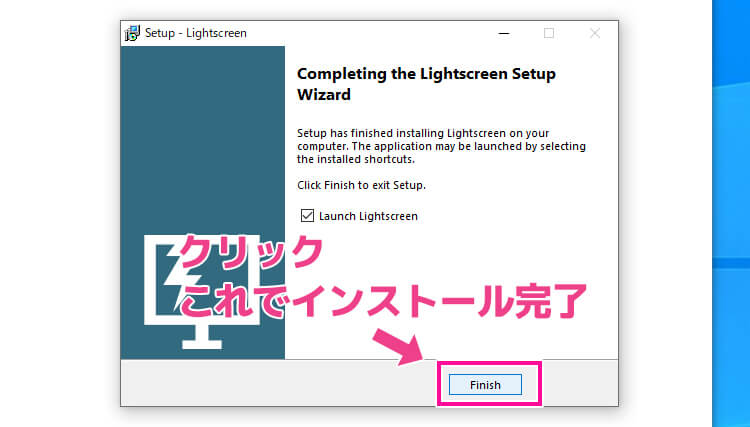The width and height of the screenshot is (750, 427).
Task: Click the "Completing the Lightscreen Setup Wizard" heading
Action: [426, 84]
